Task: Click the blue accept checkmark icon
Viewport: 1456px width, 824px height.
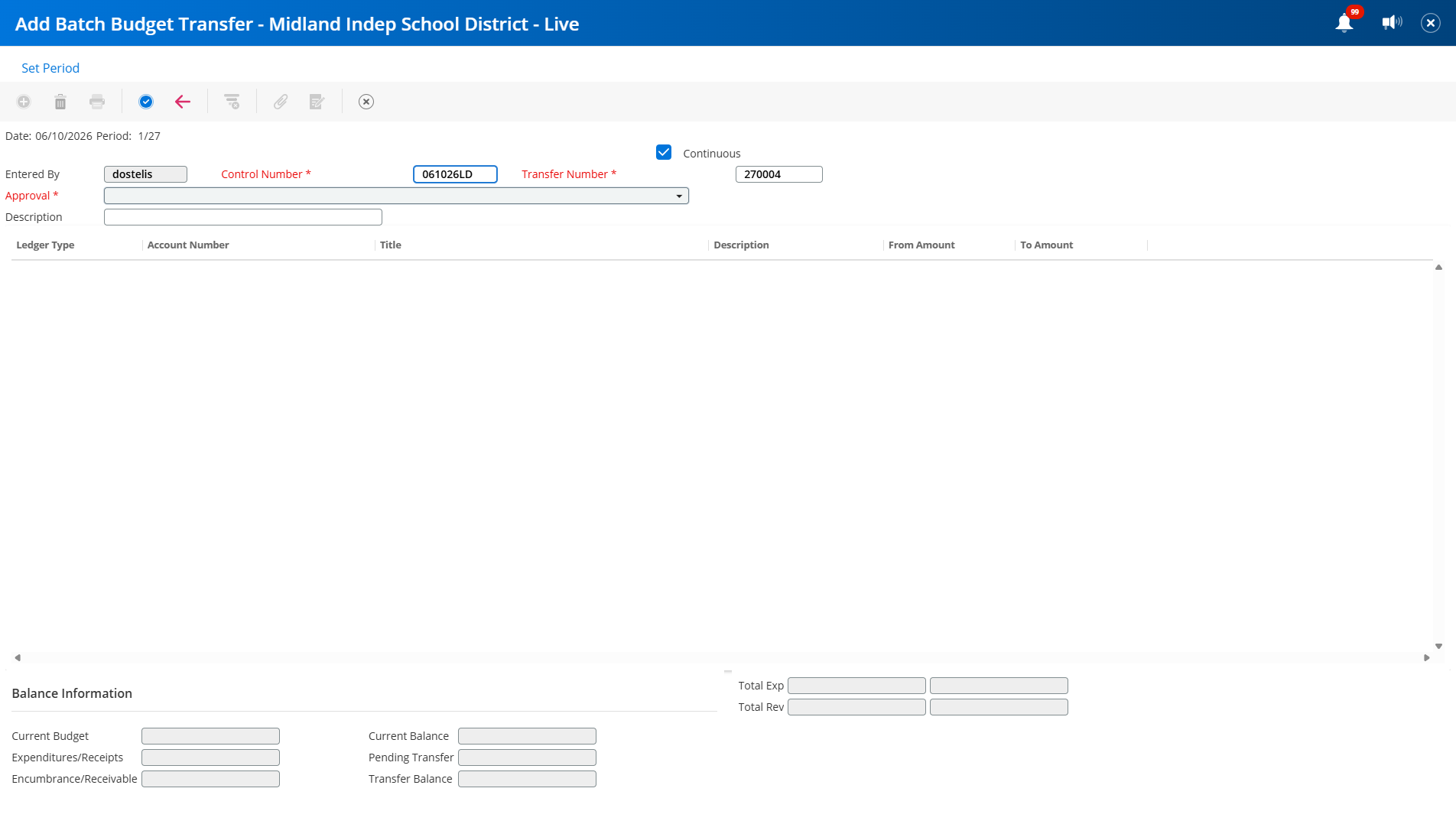Action: (146, 102)
